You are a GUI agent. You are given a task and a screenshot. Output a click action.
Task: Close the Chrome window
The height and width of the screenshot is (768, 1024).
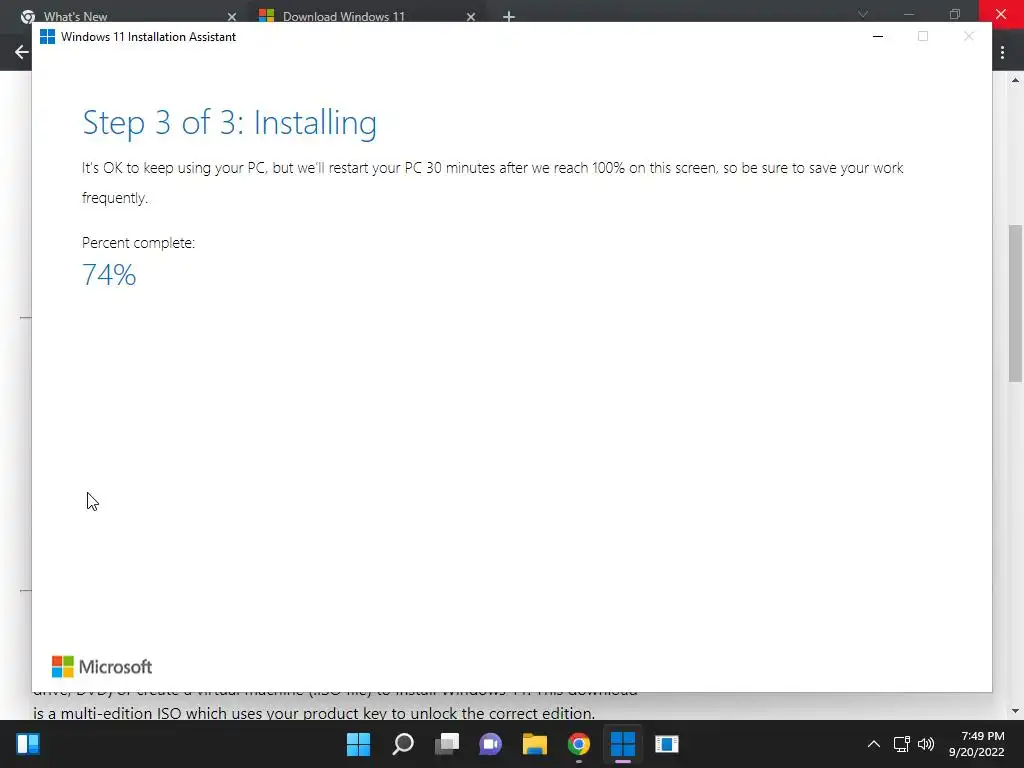coord(1001,14)
